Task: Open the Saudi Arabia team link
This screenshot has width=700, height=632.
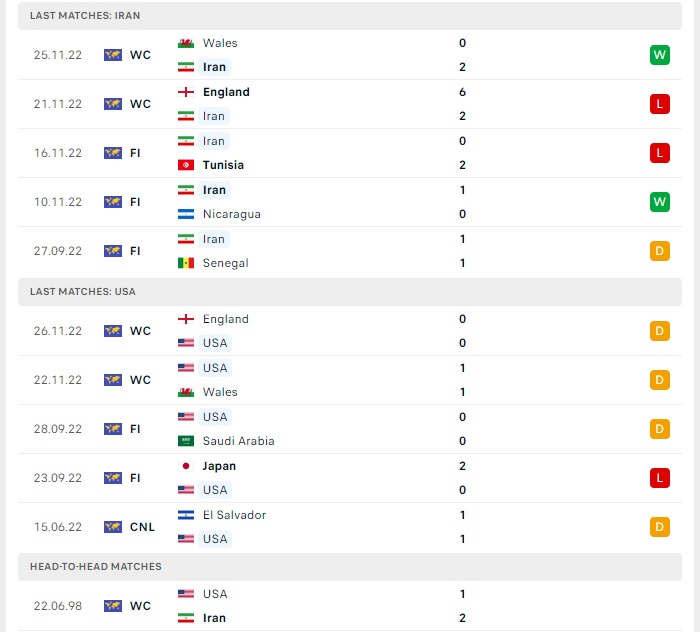Action: (x=238, y=441)
